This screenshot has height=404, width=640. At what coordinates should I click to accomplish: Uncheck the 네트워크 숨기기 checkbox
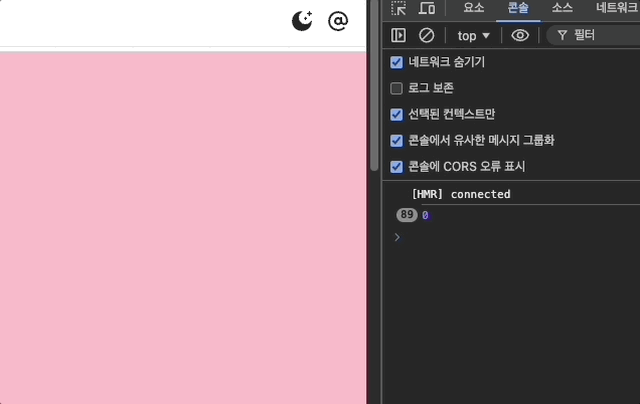tap(397, 62)
